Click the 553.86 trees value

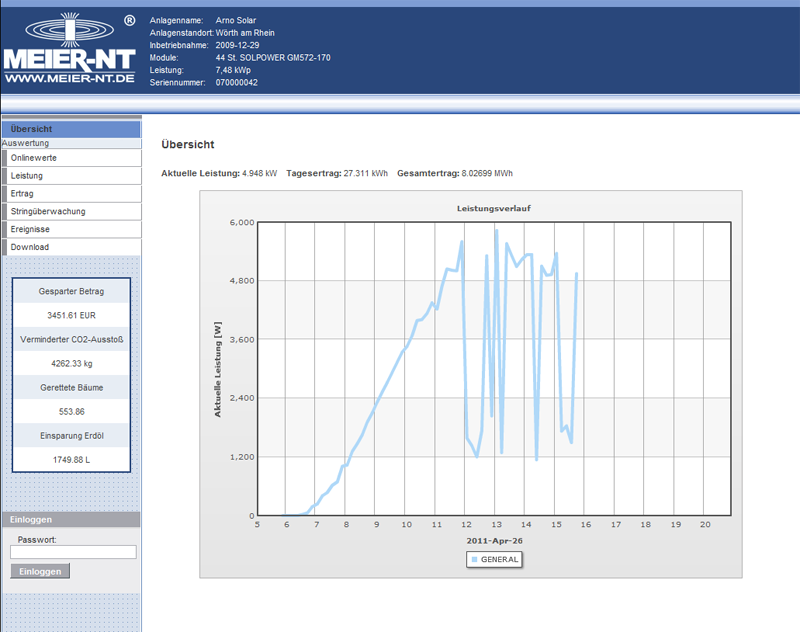[x=71, y=412]
